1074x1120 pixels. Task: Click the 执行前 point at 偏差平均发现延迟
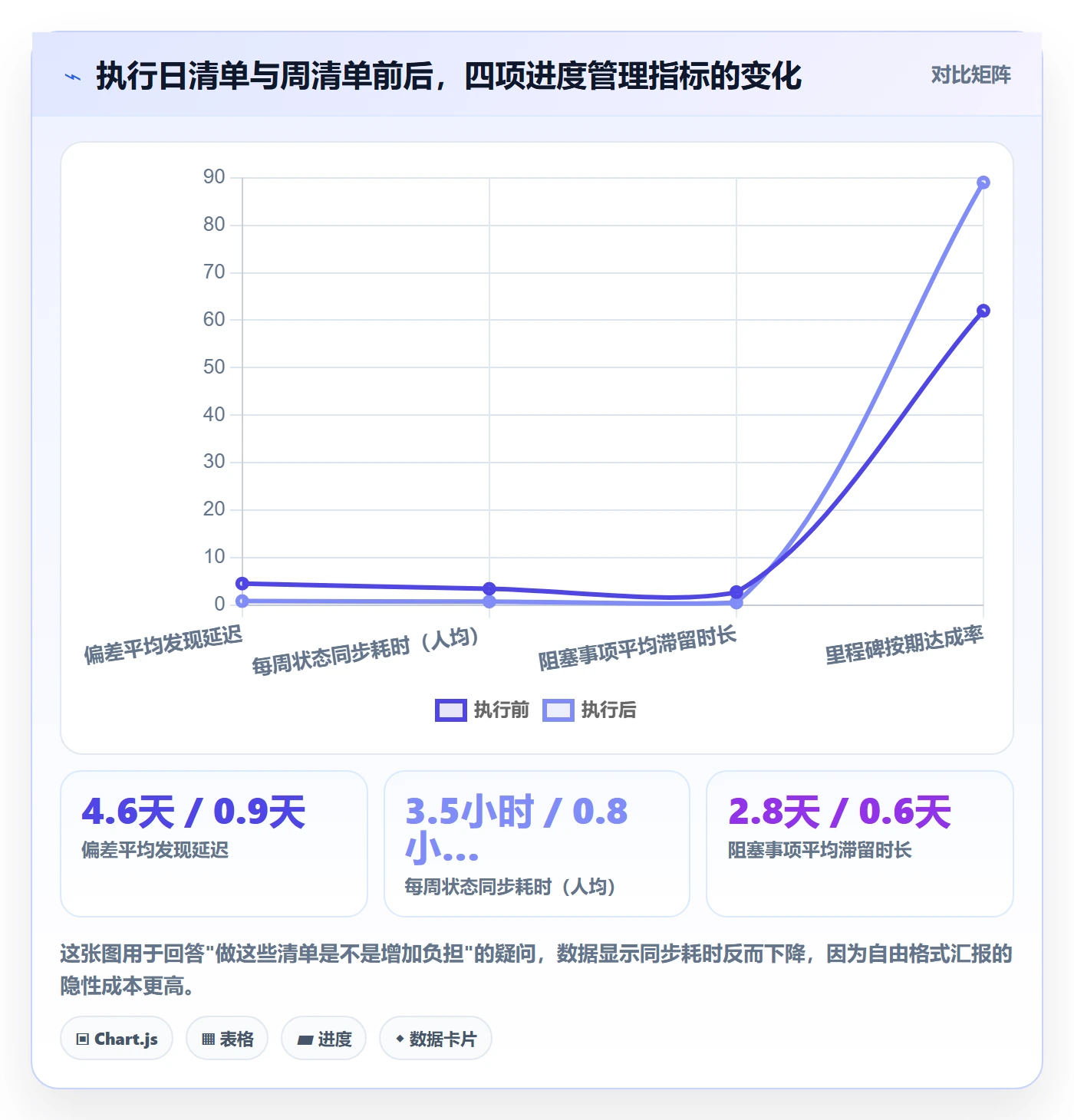242,584
